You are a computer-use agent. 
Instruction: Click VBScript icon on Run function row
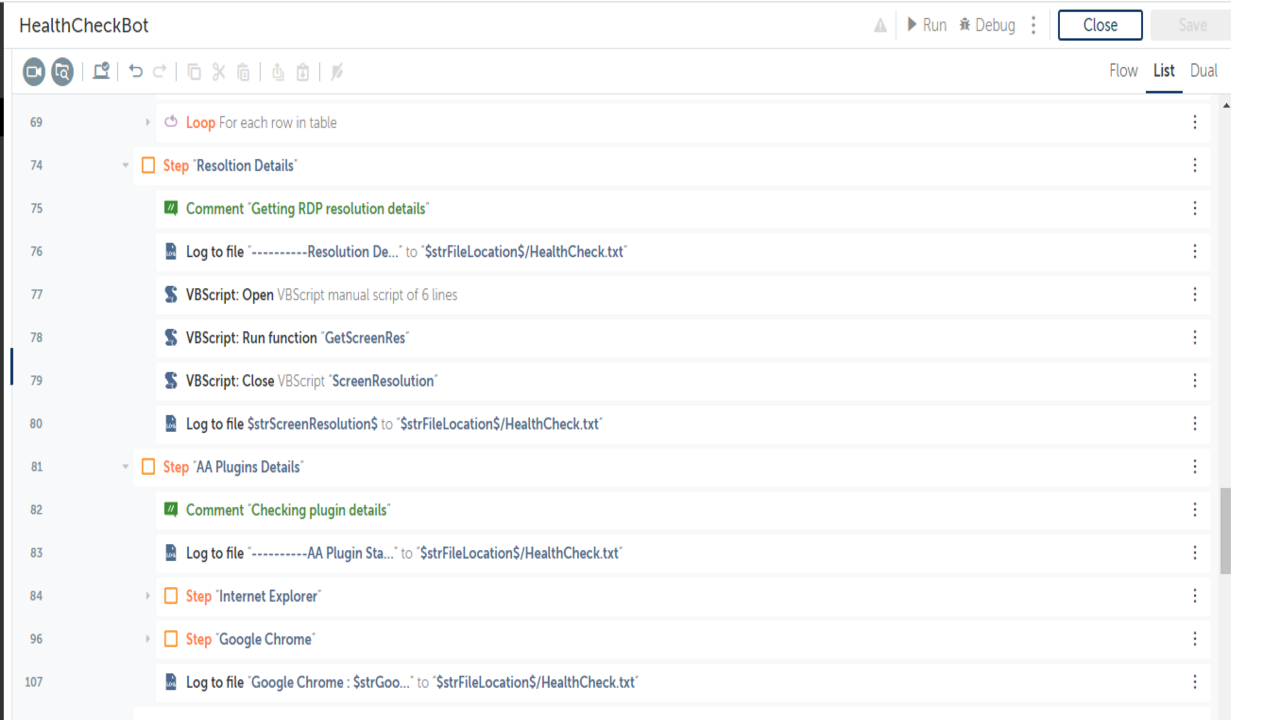coord(171,338)
